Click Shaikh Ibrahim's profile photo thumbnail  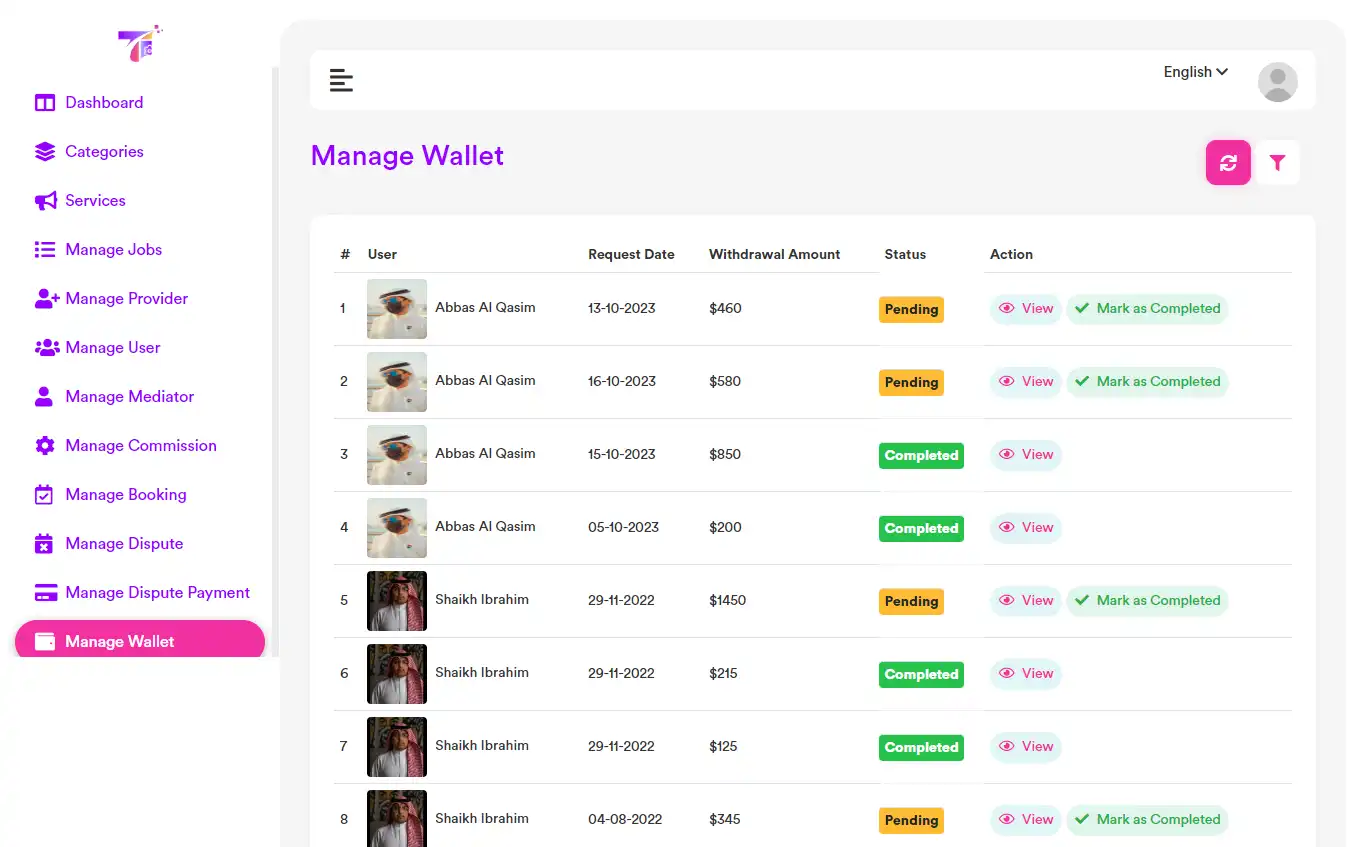[x=396, y=601]
